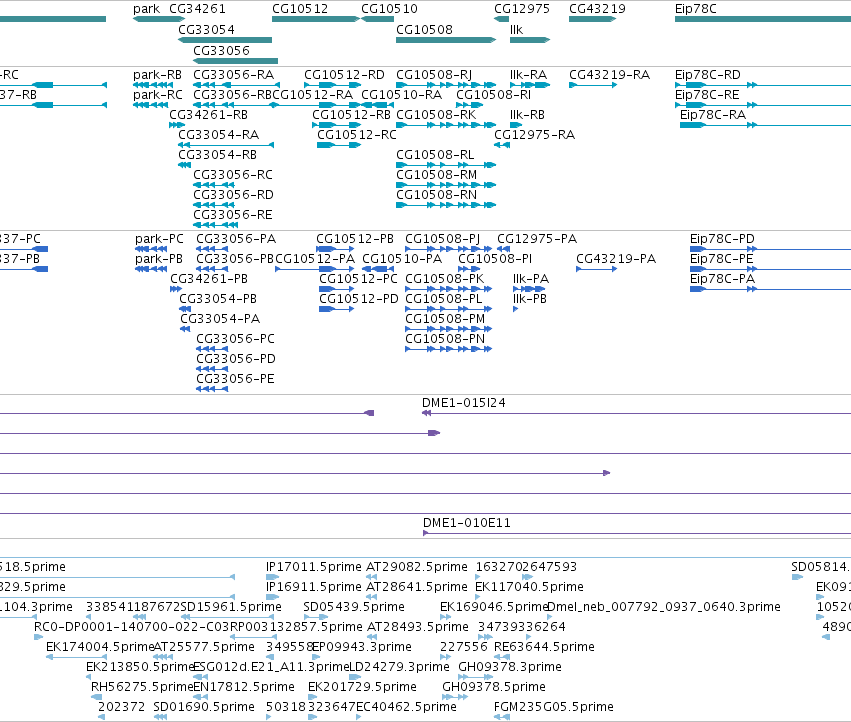Select the CG33056 gene label
Image resolution: width=851 pixels, height=722 pixels.
click(221, 50)
